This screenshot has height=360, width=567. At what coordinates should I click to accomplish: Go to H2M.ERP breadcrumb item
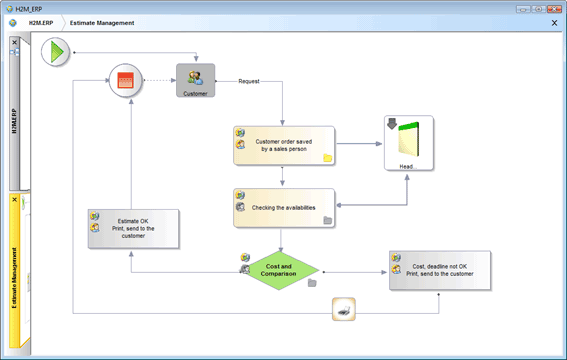click(41, 23)
